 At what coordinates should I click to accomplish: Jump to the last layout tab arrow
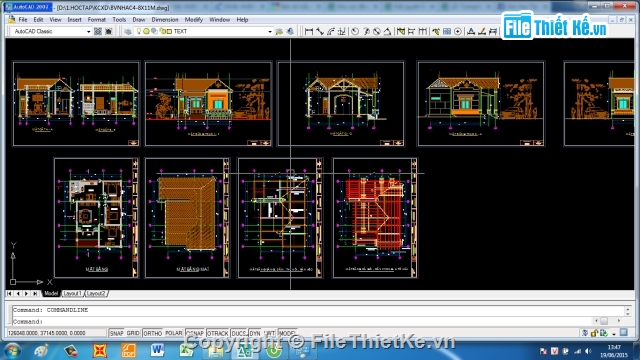click(x=35, y=293)
